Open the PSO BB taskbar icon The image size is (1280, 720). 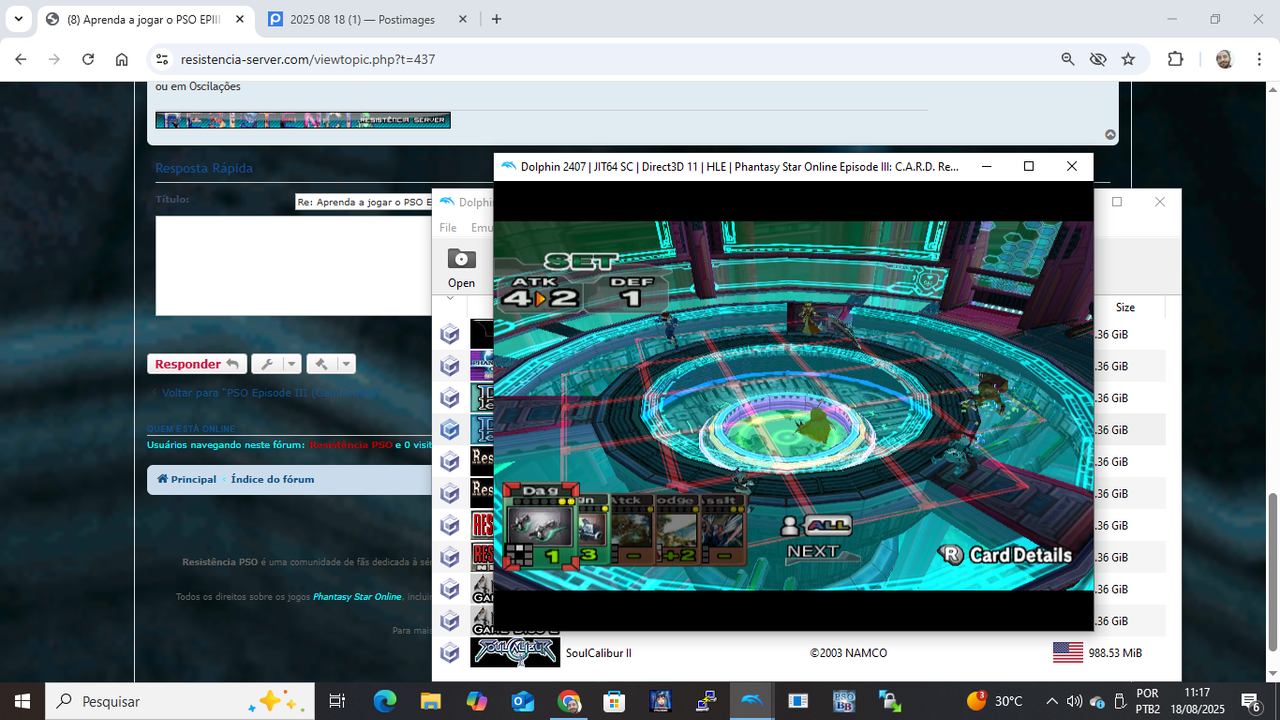[844, 701]
